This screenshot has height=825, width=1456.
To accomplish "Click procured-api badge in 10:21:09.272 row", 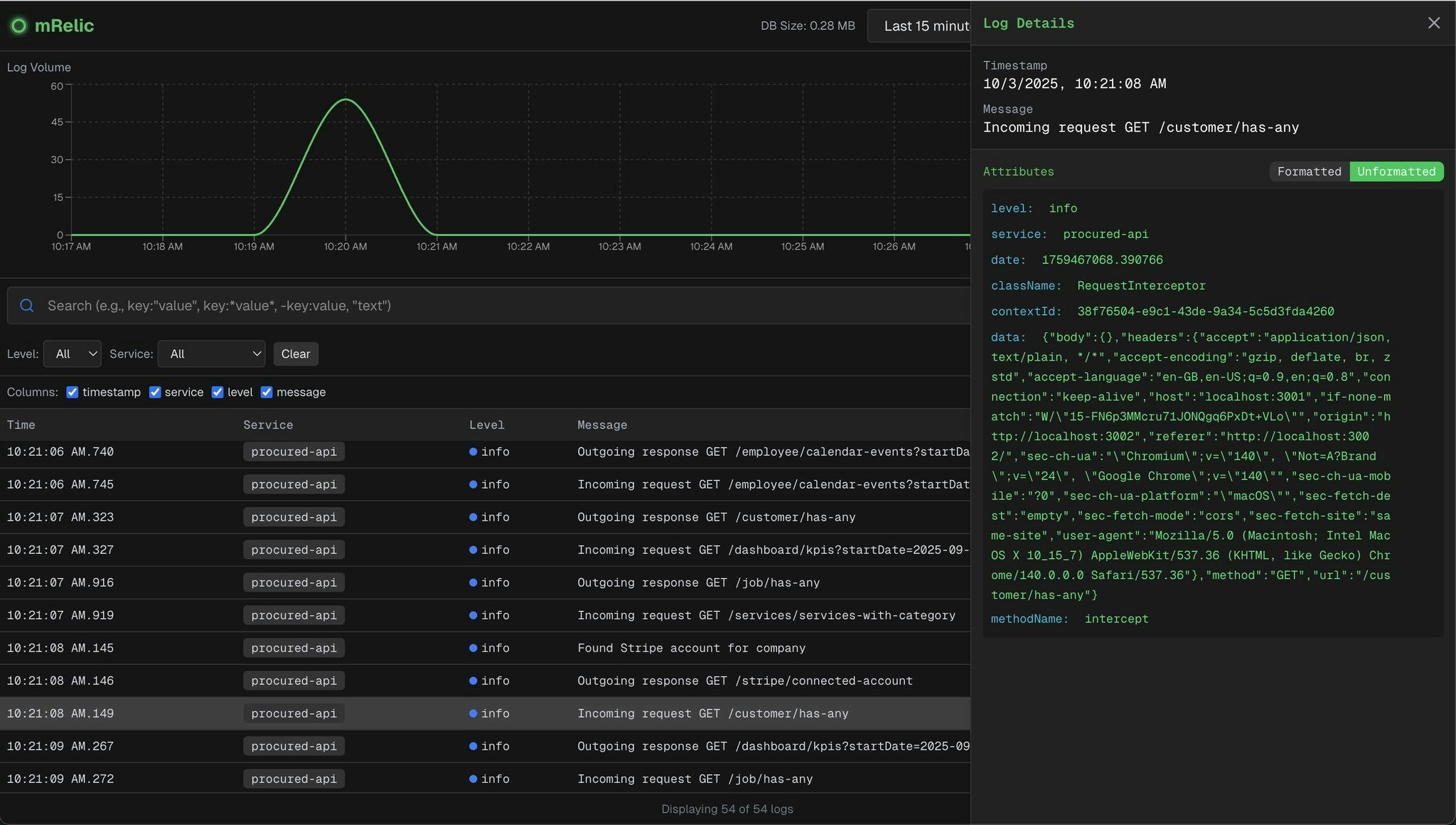I will [294, 779].
